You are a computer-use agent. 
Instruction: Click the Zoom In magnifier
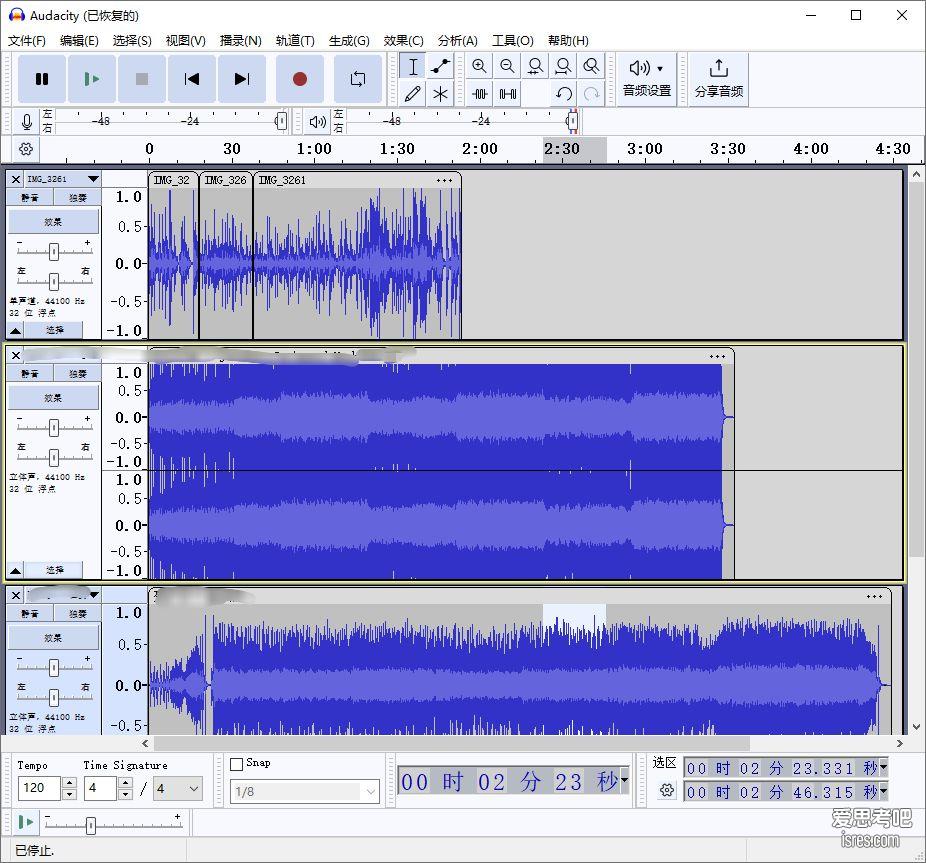pos(479,66)
